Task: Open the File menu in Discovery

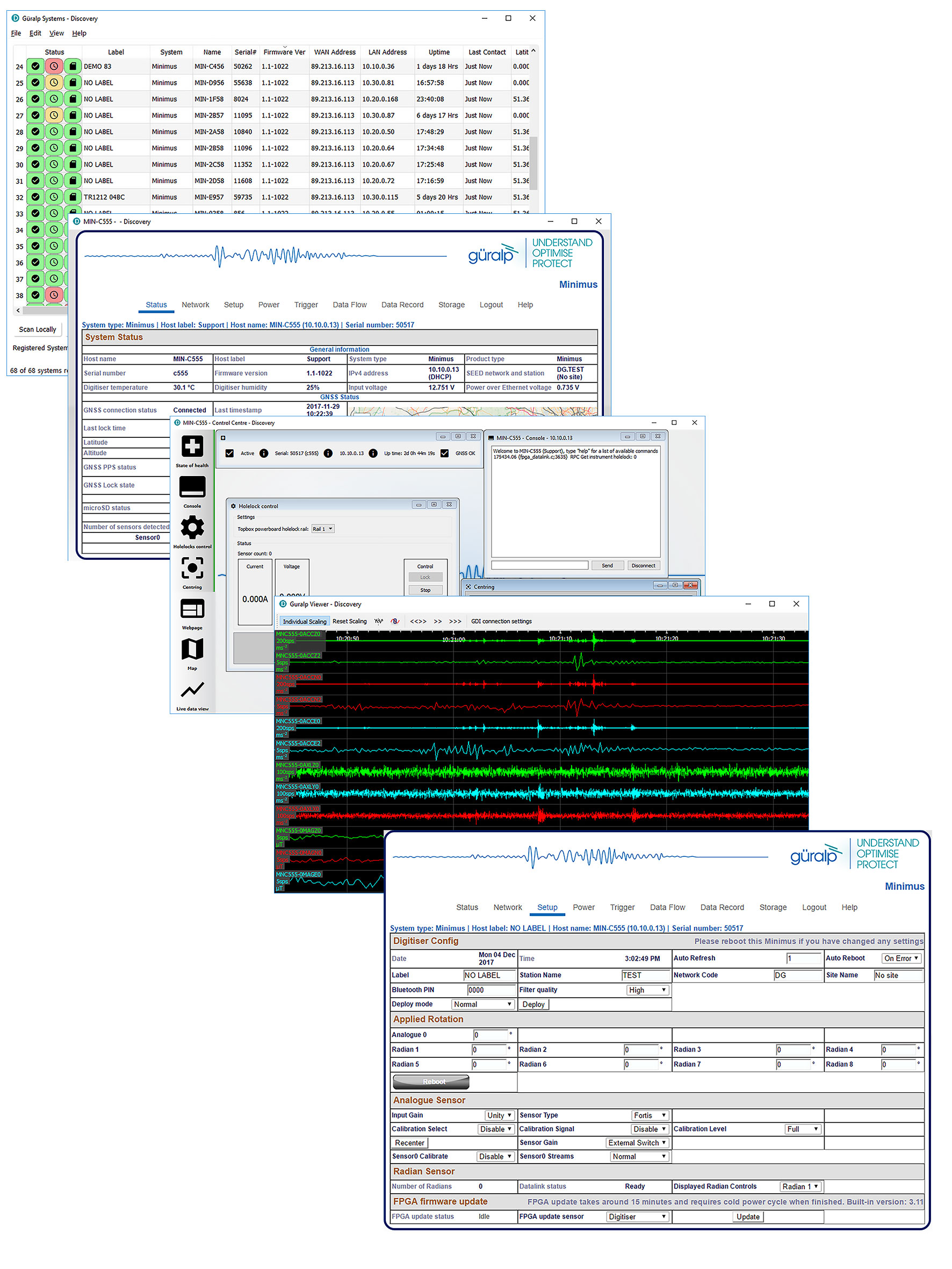Action: (x=16, y=33)
